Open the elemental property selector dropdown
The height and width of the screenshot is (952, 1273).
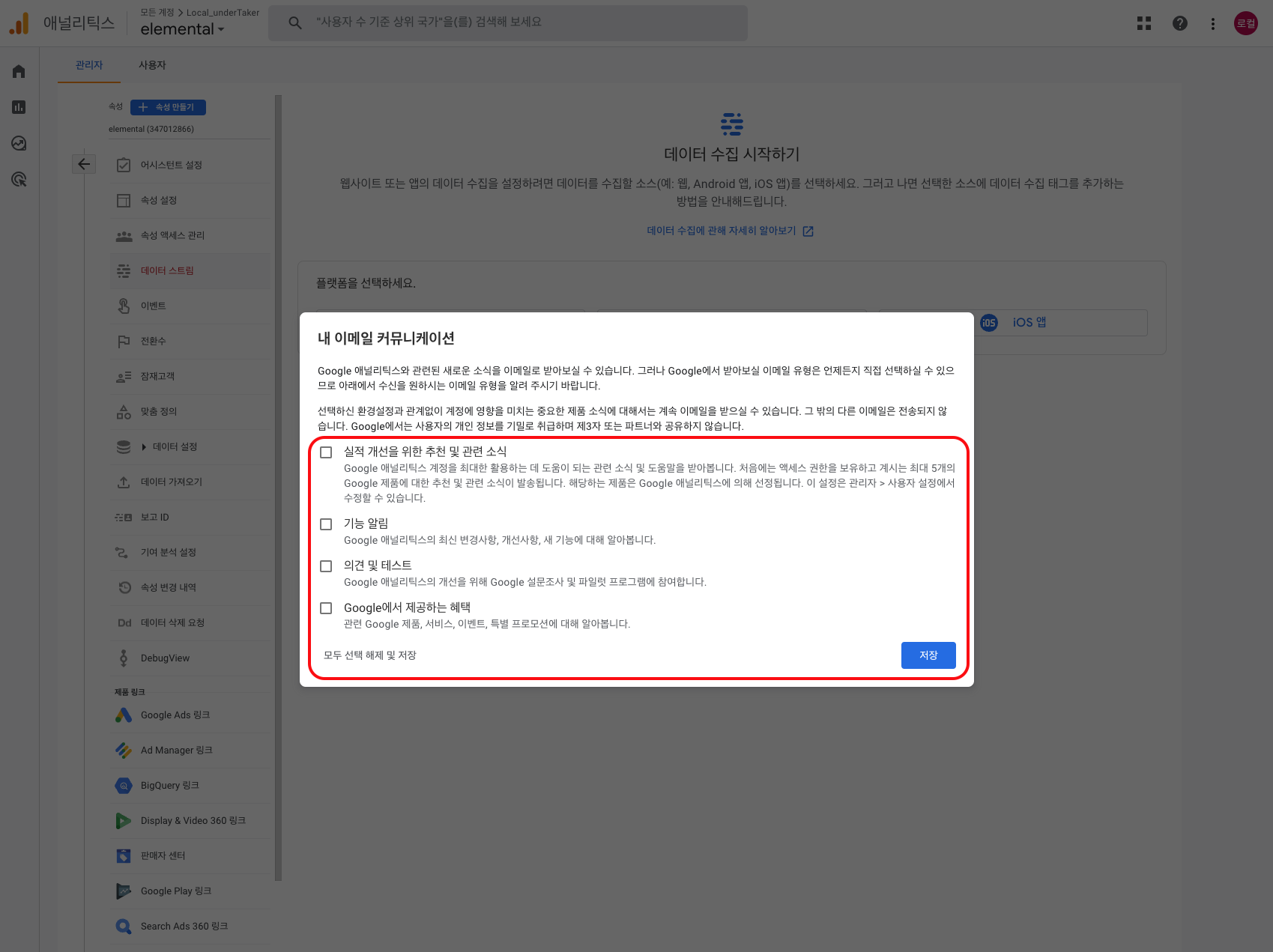click(182, 29)
